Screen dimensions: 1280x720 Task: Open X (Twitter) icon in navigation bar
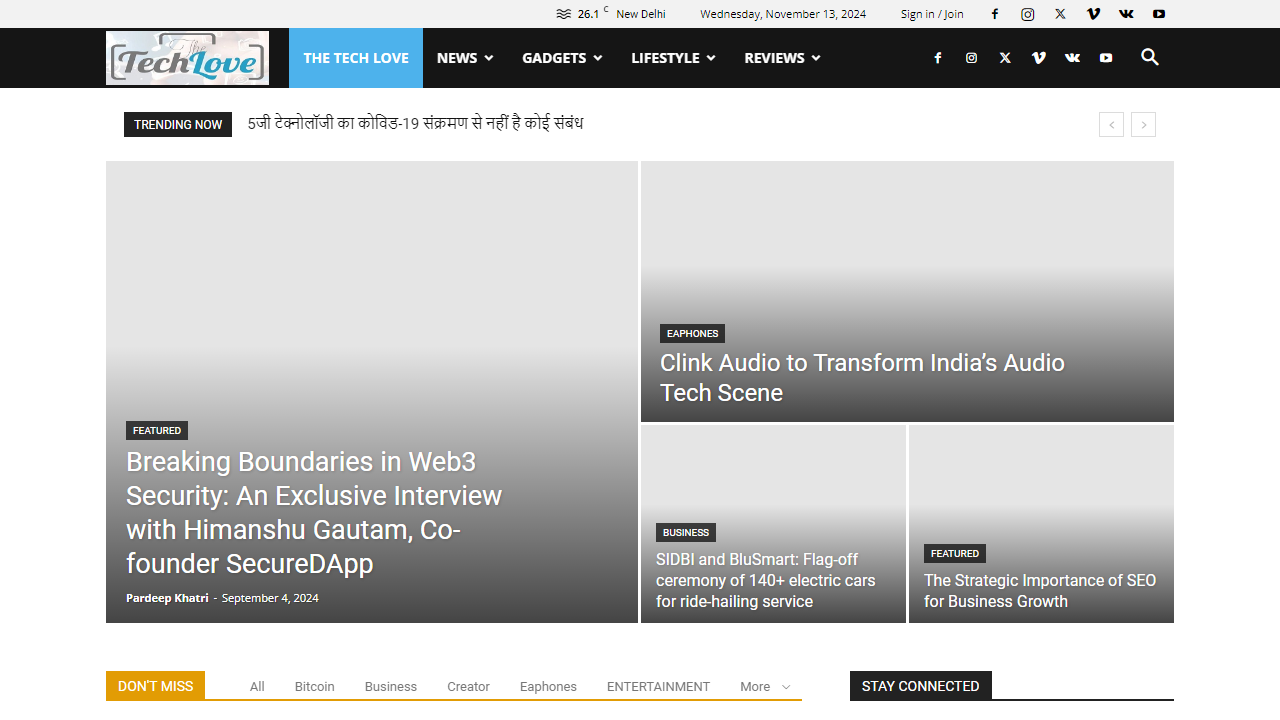click(x=1005, y=58)
